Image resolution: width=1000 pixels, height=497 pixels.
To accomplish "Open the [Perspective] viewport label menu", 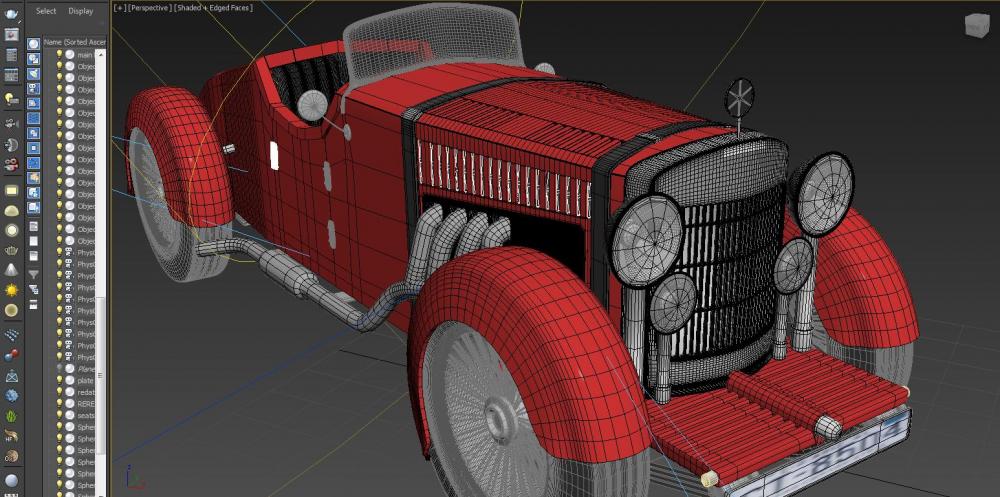I will point(150,8).
